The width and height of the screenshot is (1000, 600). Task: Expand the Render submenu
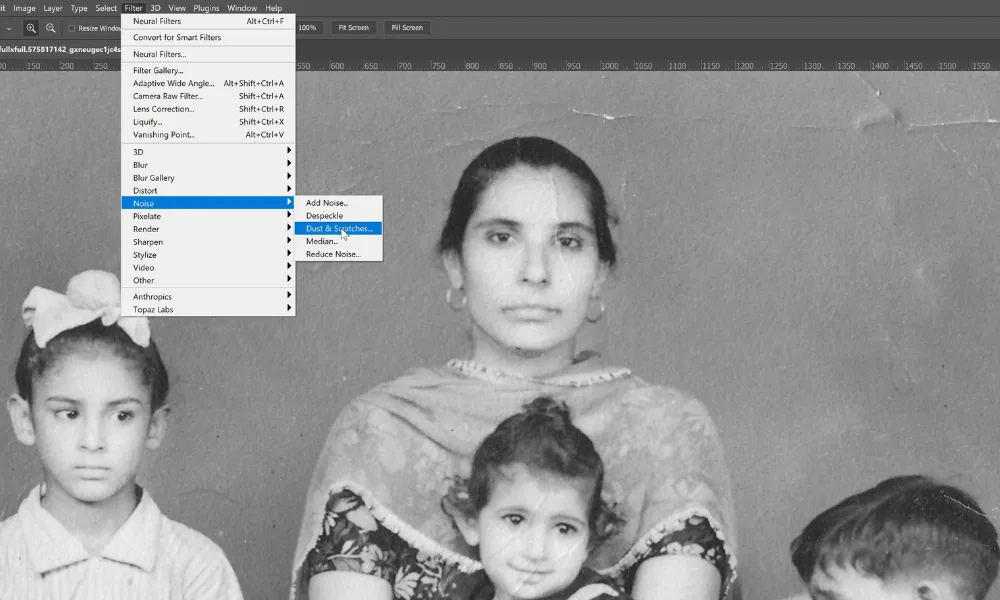(208, 229)
